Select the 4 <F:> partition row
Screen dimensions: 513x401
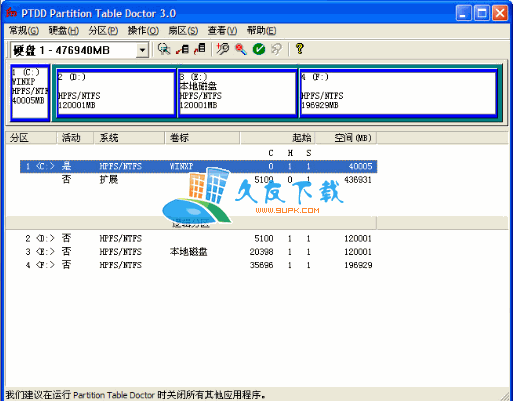(x=198, y=265)
